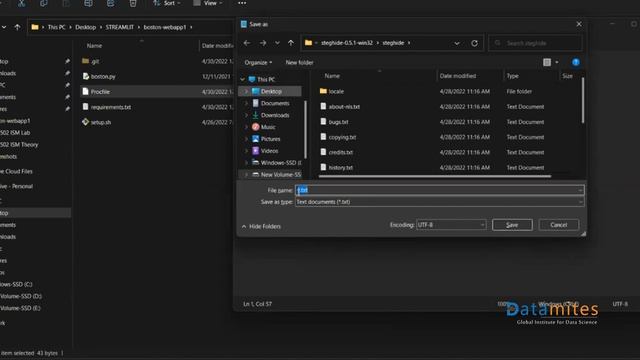Collapse This PC tree node

(243, 79)
